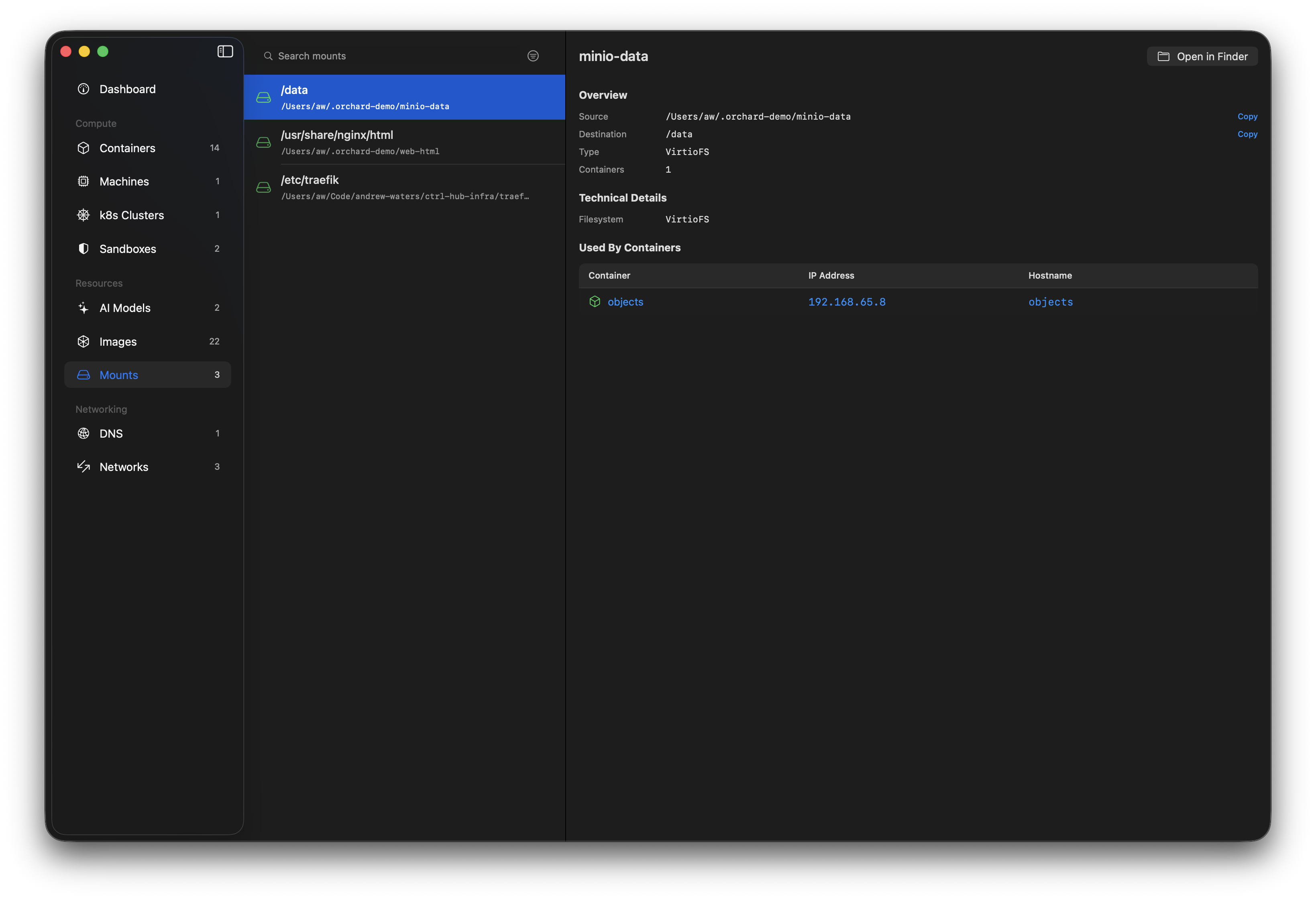Image resolution: width=1316 pixels, height=901 pixels.
Task: Click the Filesystem value VirtioFS
Action: tap(687, 219)
